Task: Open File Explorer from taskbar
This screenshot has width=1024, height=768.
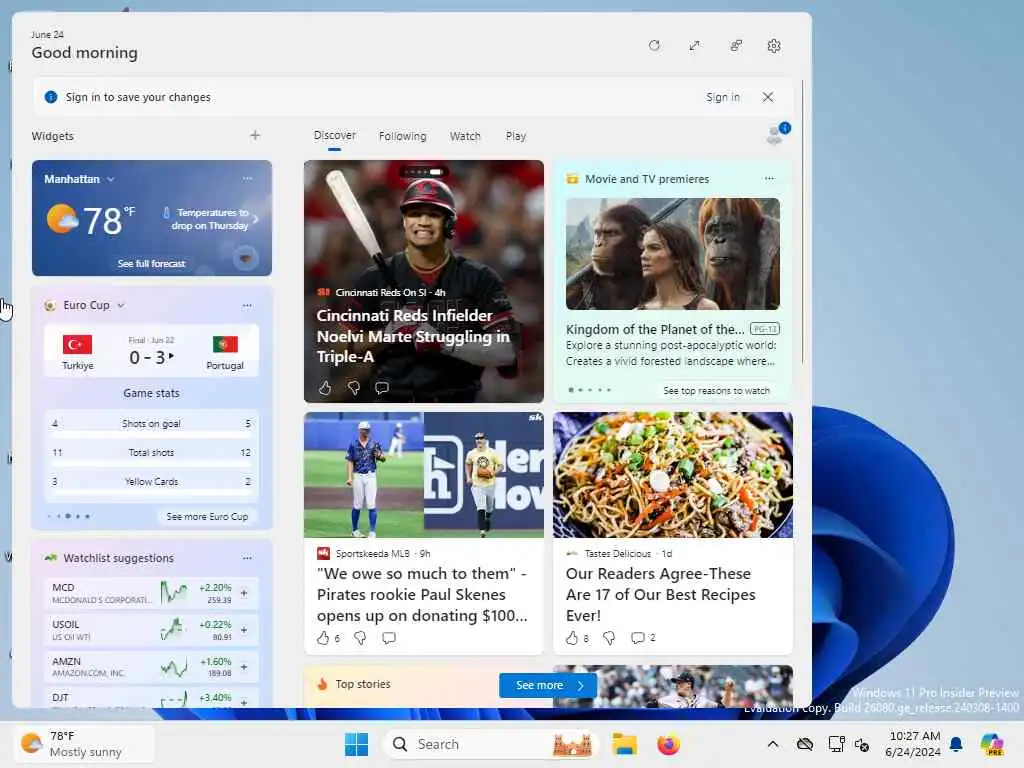Action: 624,744
